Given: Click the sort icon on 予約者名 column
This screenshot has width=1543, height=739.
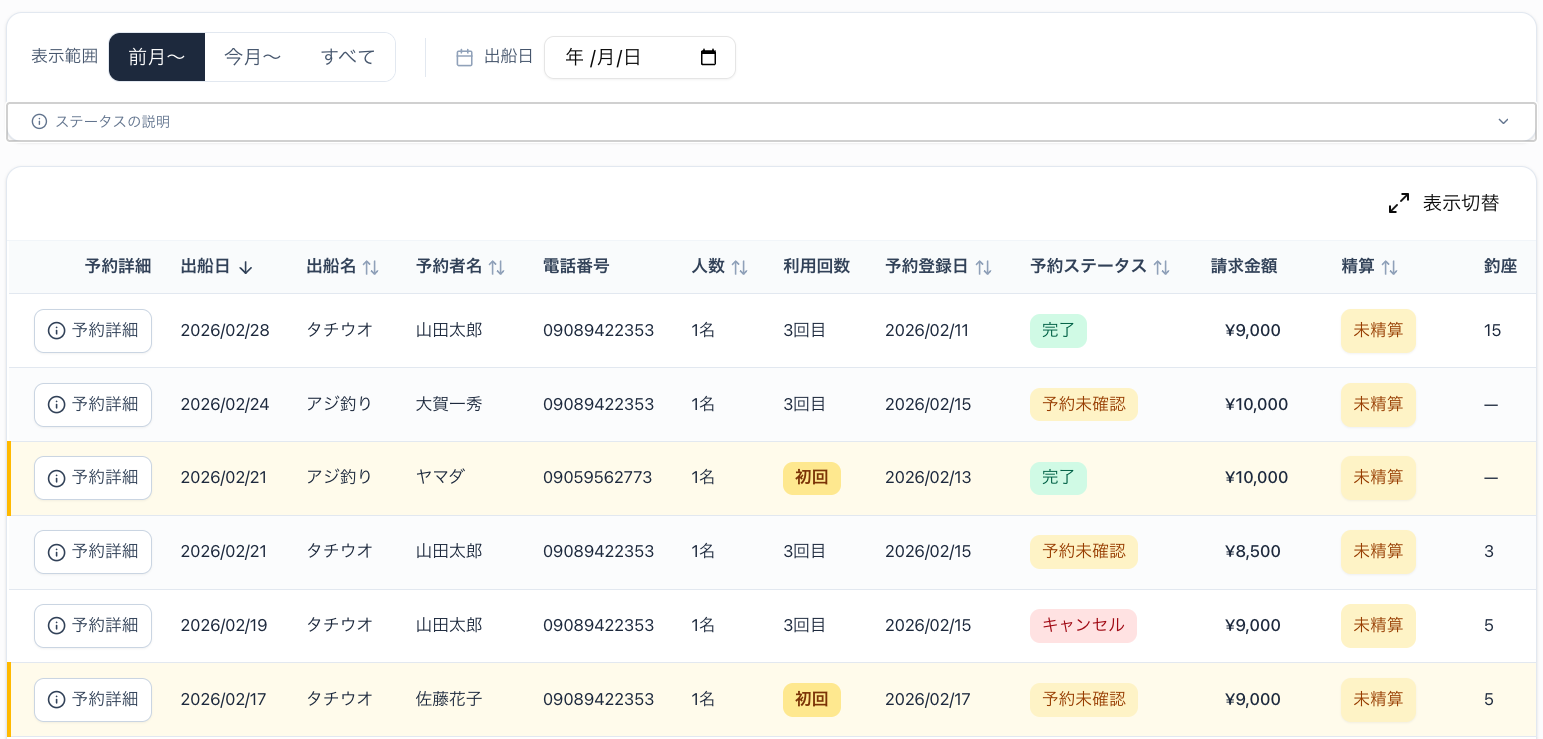Looking at the screenshot, I should click(x=498, y=266).
